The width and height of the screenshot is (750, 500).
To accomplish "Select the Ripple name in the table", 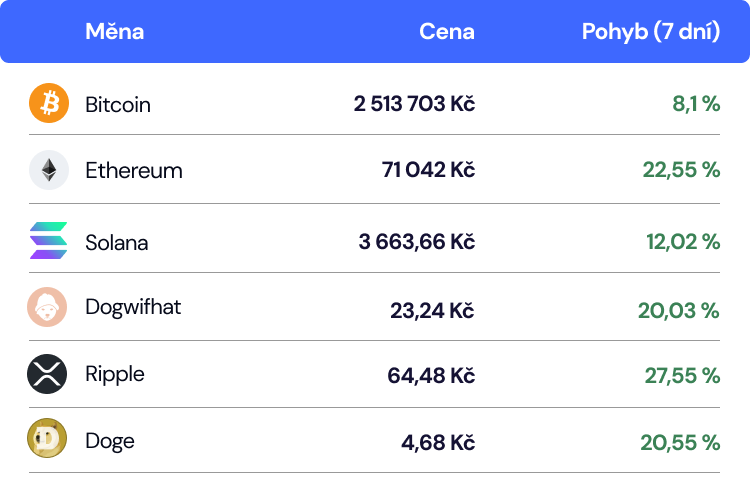I will coord(115,374).
